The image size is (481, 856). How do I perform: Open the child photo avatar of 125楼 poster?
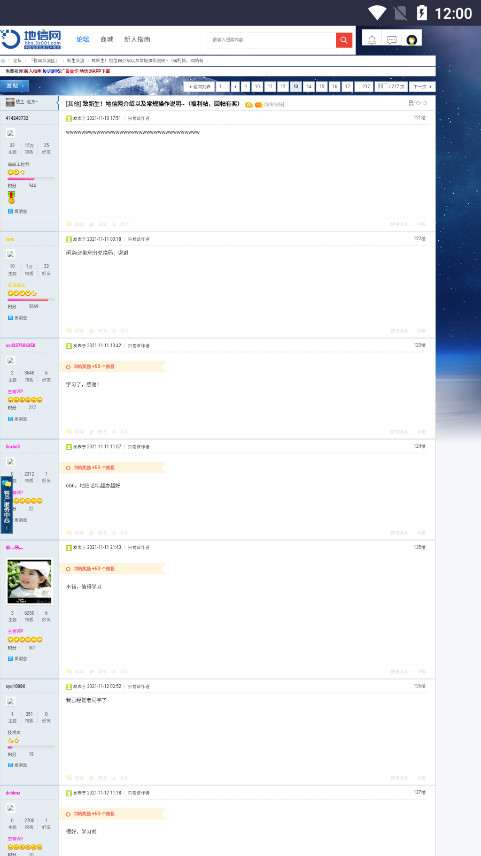(29, 581)
